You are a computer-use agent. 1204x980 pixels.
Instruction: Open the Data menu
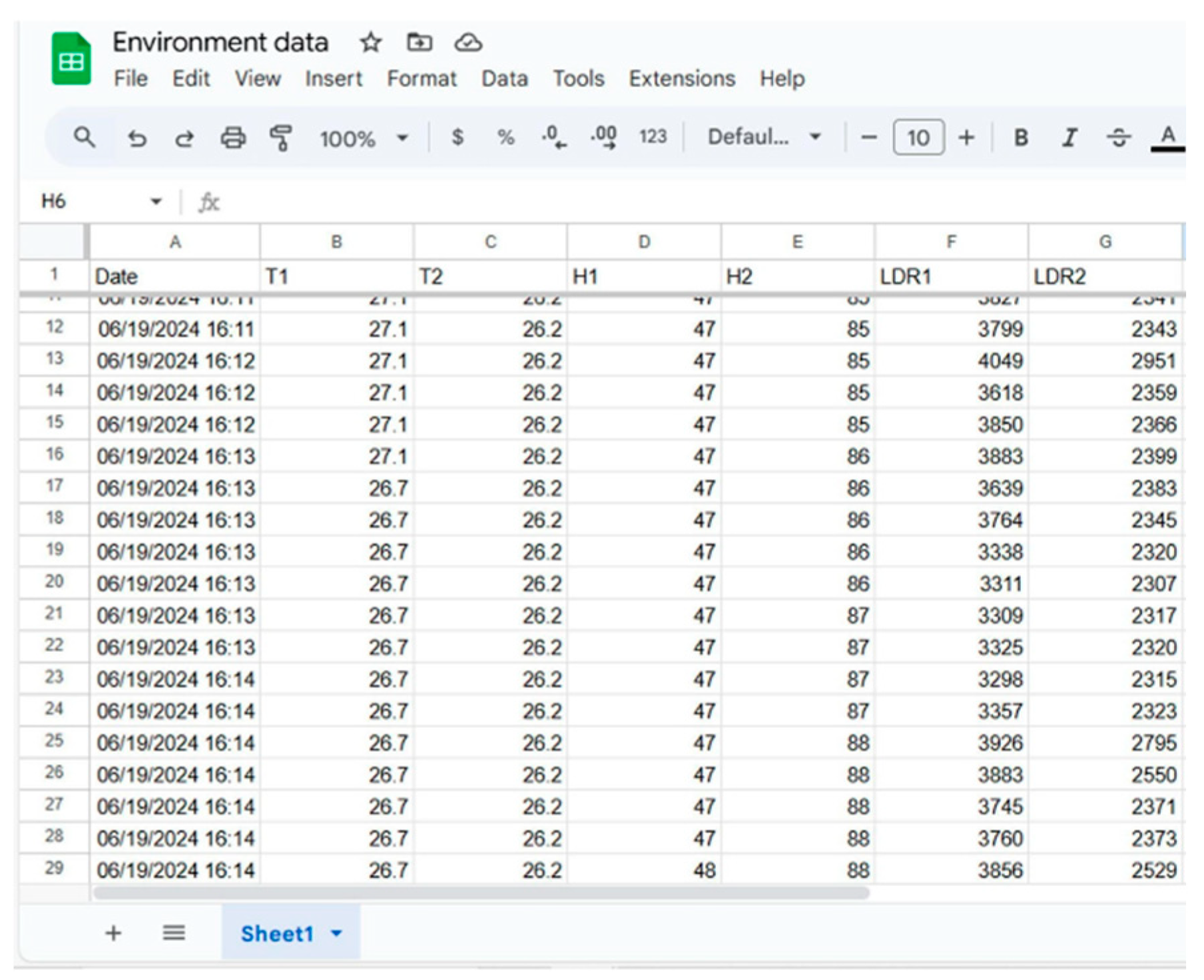click(505, 79)
